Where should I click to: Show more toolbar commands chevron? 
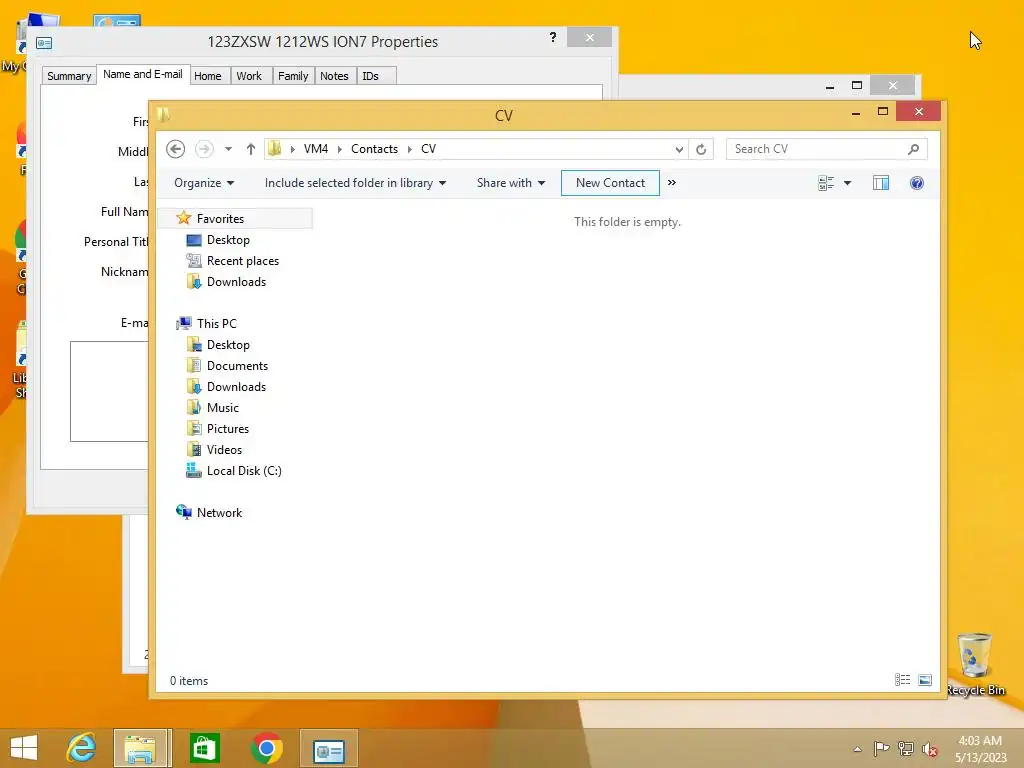[x=671, y=183]
